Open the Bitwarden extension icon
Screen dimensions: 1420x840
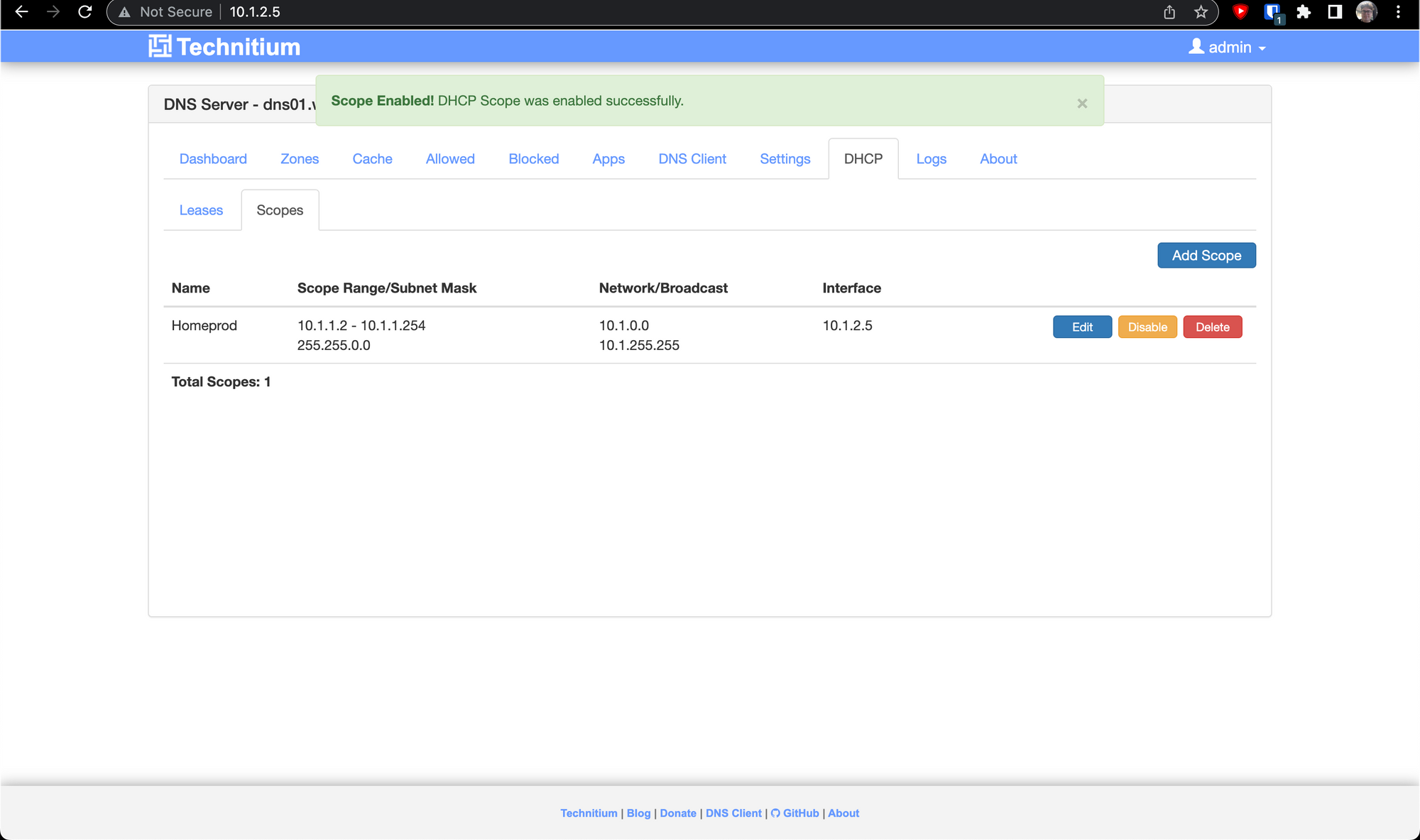pos(1272,12)
